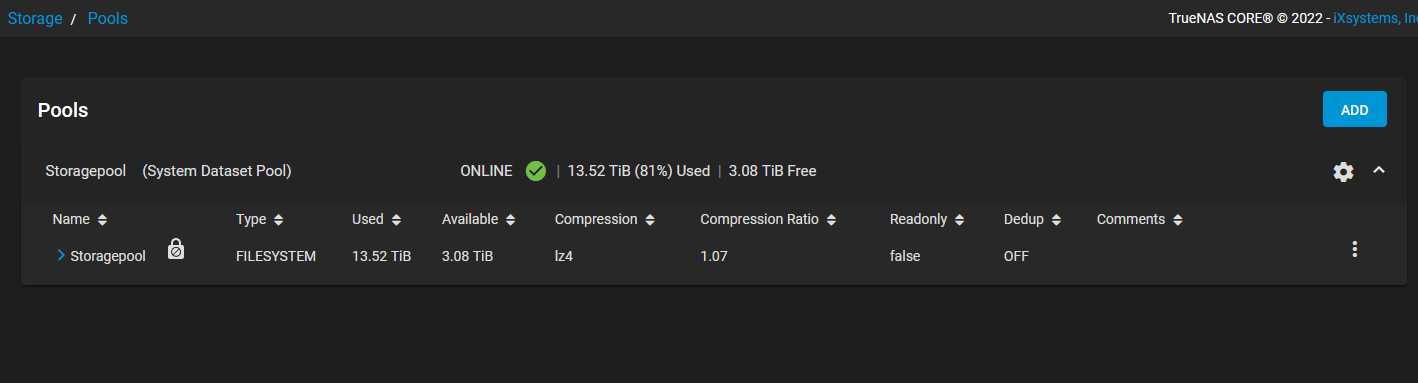Open the three-dot actions menu for Storagepool
Screen dimensions: 1418x383
pyautogui.click(x=1355, y=249)
